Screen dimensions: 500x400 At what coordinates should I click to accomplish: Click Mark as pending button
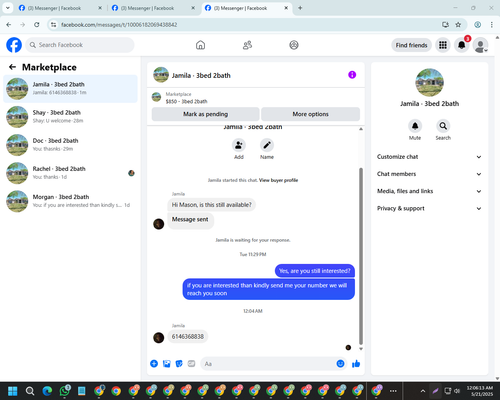pyautogui.click(x=205, y=114)
